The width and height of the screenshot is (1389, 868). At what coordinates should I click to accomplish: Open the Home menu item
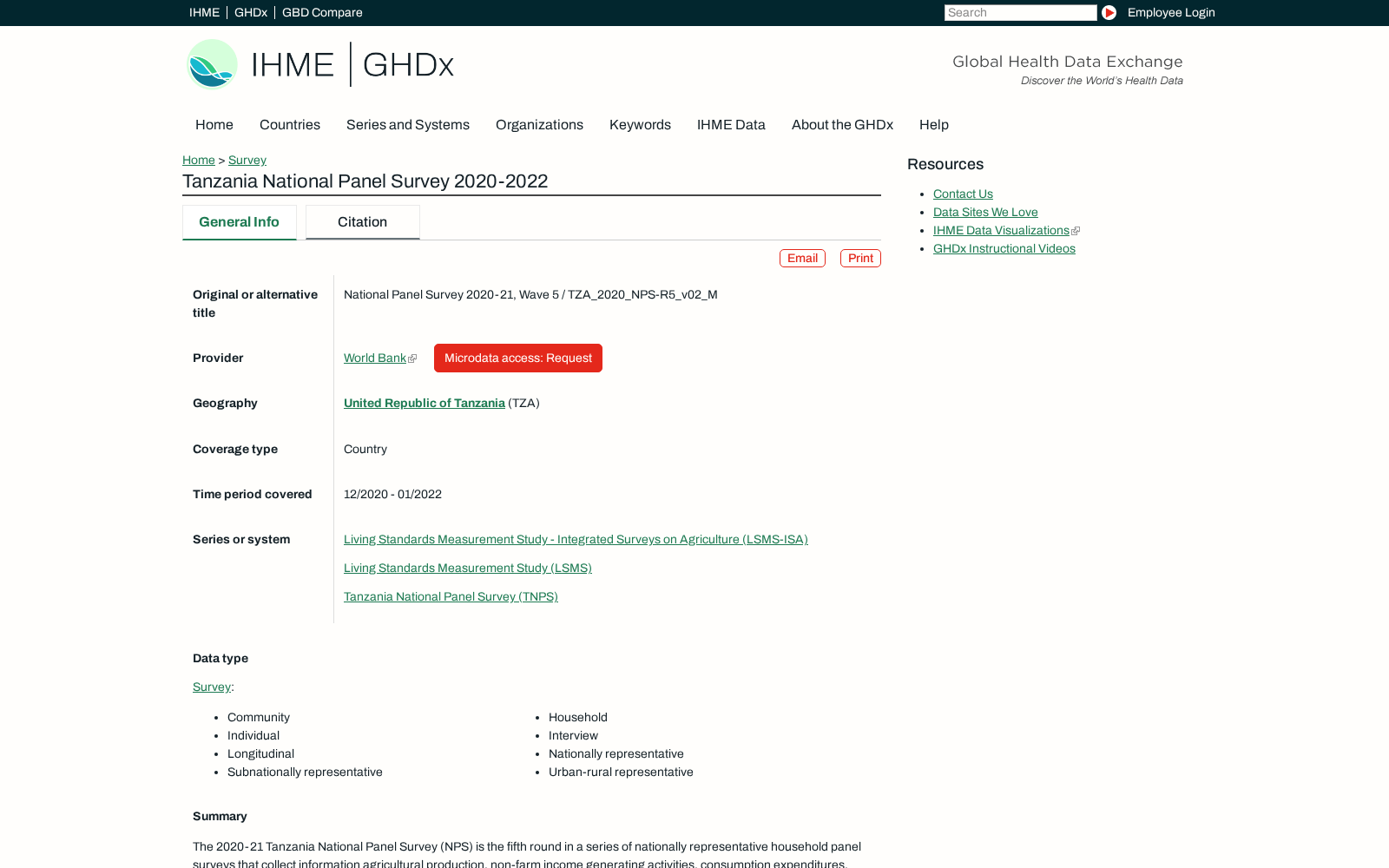click(x=214, y=125)
